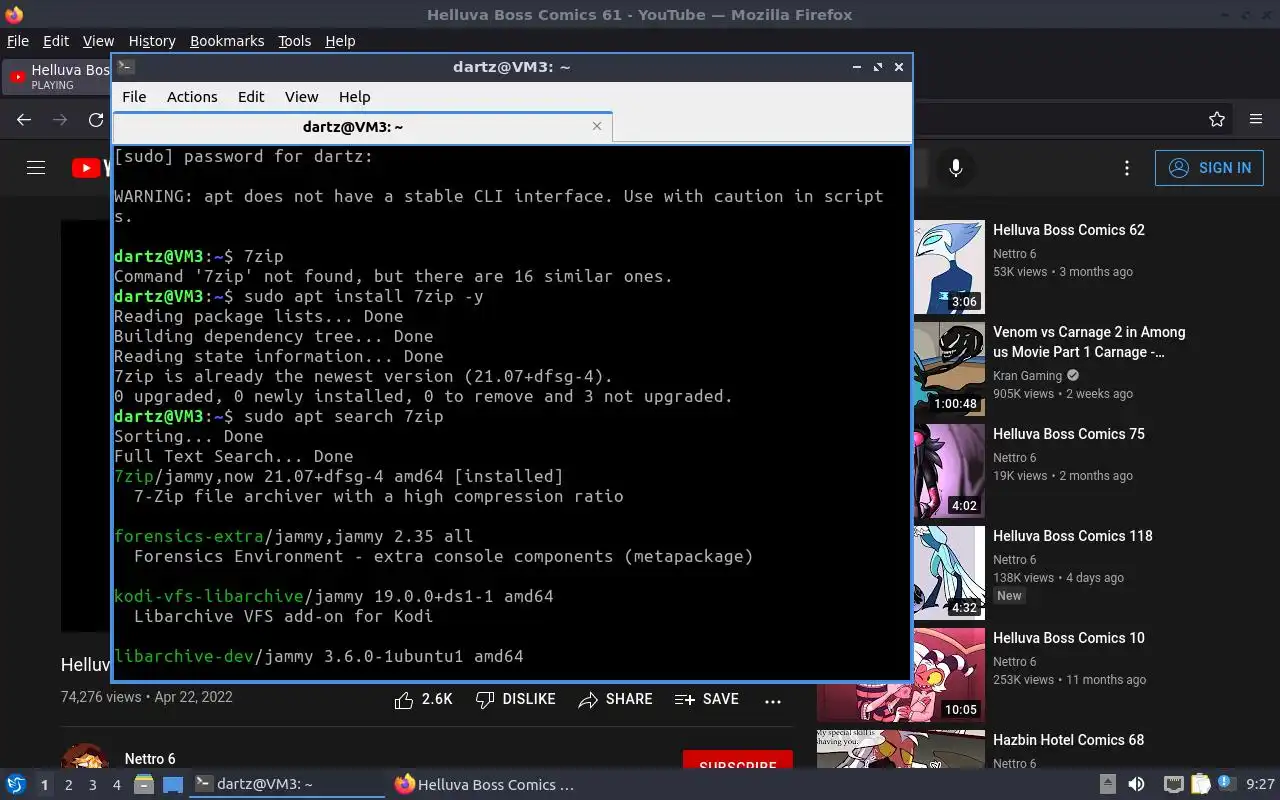Open more actions ellipsis below video
The width and height of the screenshot is (1280, 800).
772,701
